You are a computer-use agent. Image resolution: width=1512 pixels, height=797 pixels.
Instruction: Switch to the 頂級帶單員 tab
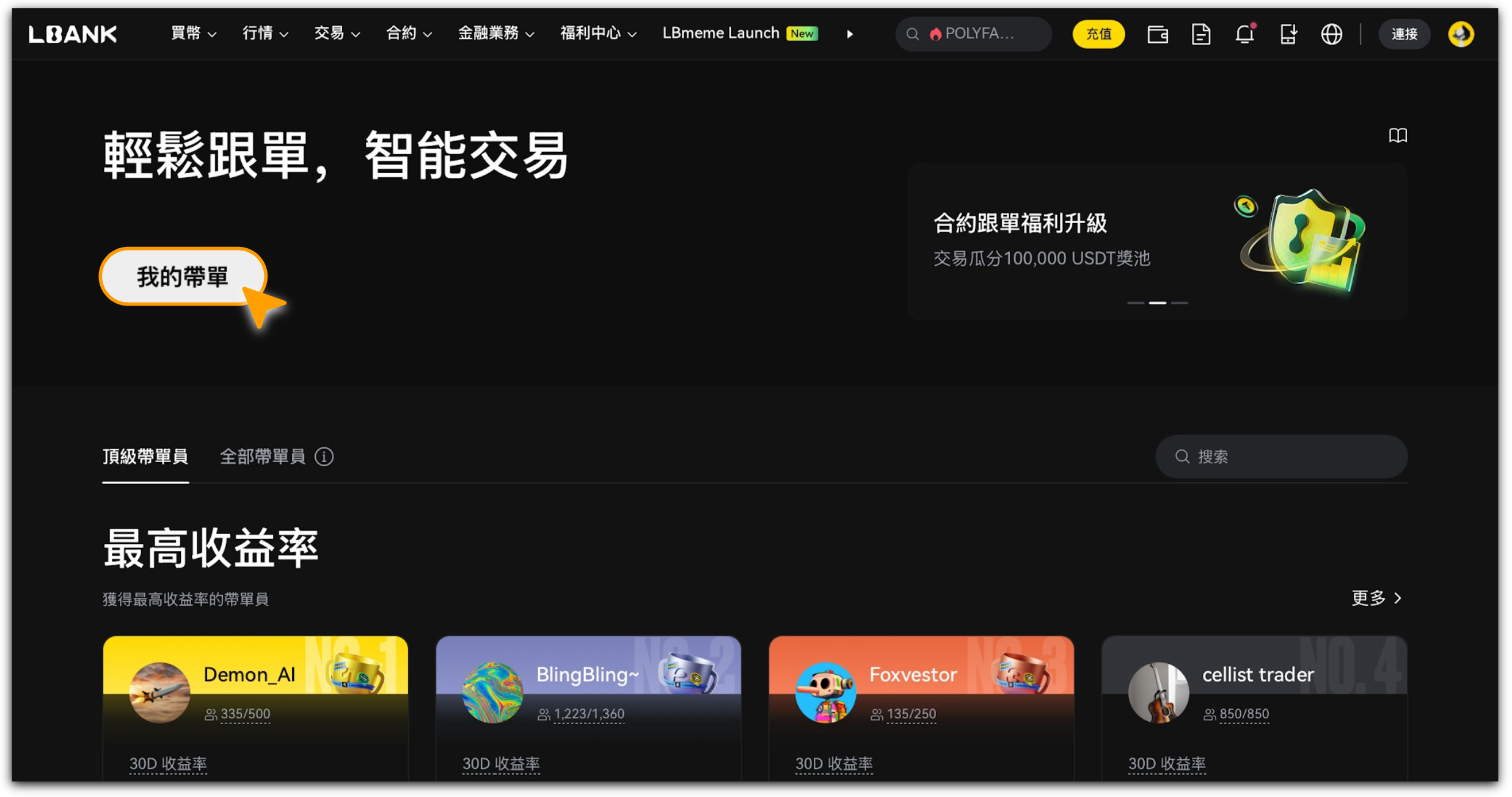click(145, 457)
